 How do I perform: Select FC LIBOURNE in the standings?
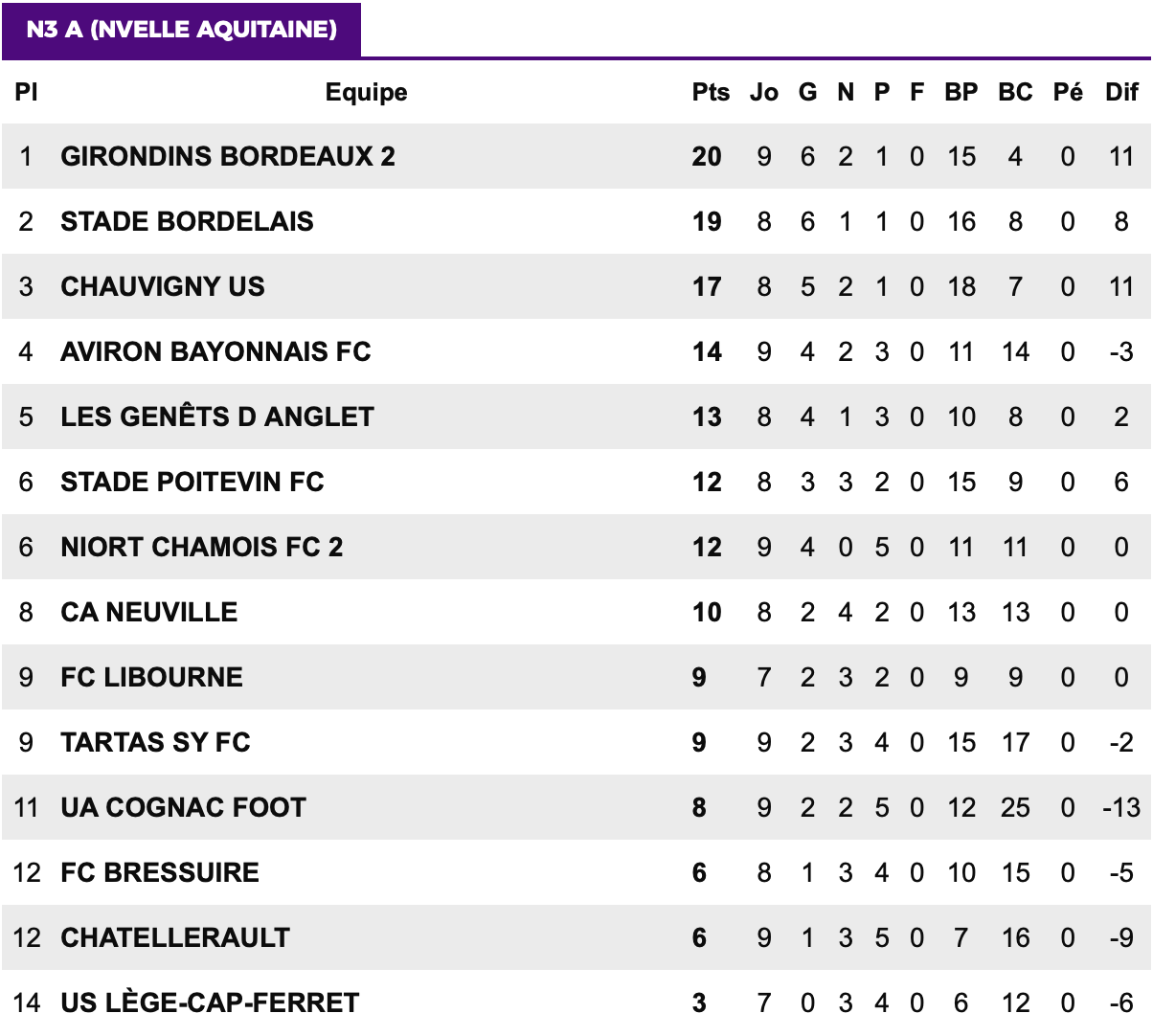point(152,677)
